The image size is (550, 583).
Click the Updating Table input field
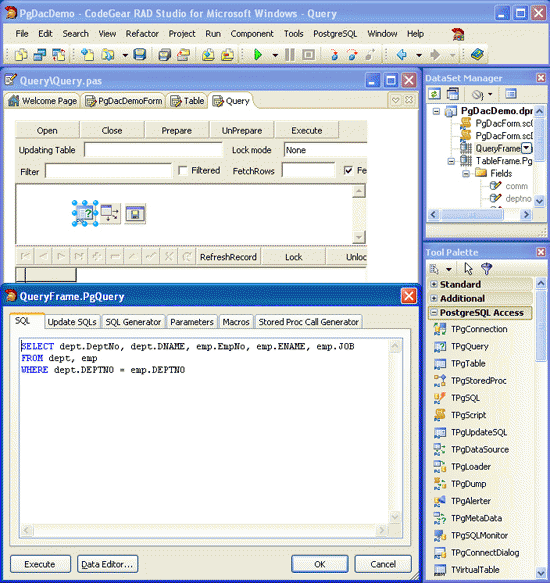pos(153,150)
